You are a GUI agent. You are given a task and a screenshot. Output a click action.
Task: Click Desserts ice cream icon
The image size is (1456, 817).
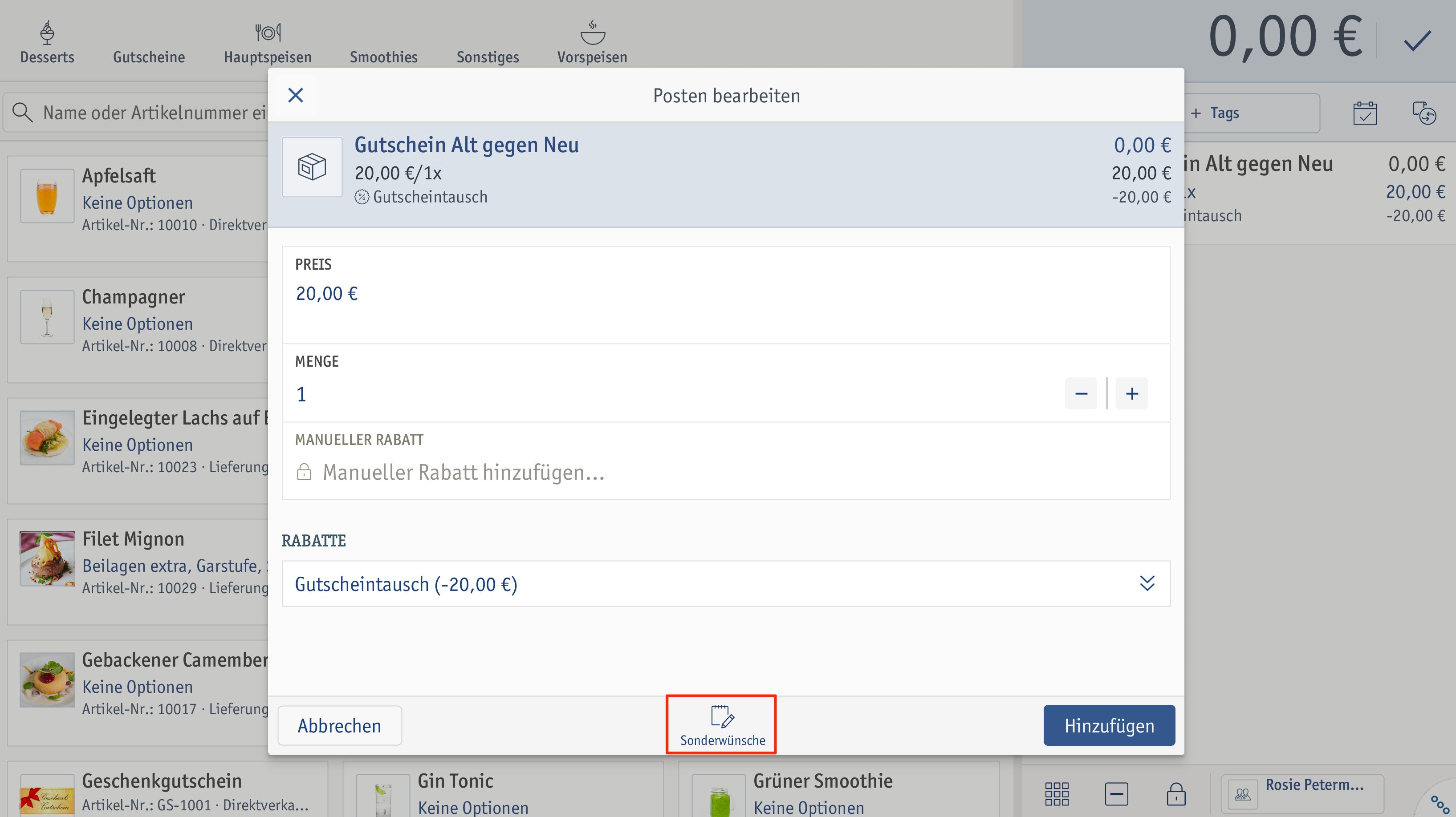[47, 32]
